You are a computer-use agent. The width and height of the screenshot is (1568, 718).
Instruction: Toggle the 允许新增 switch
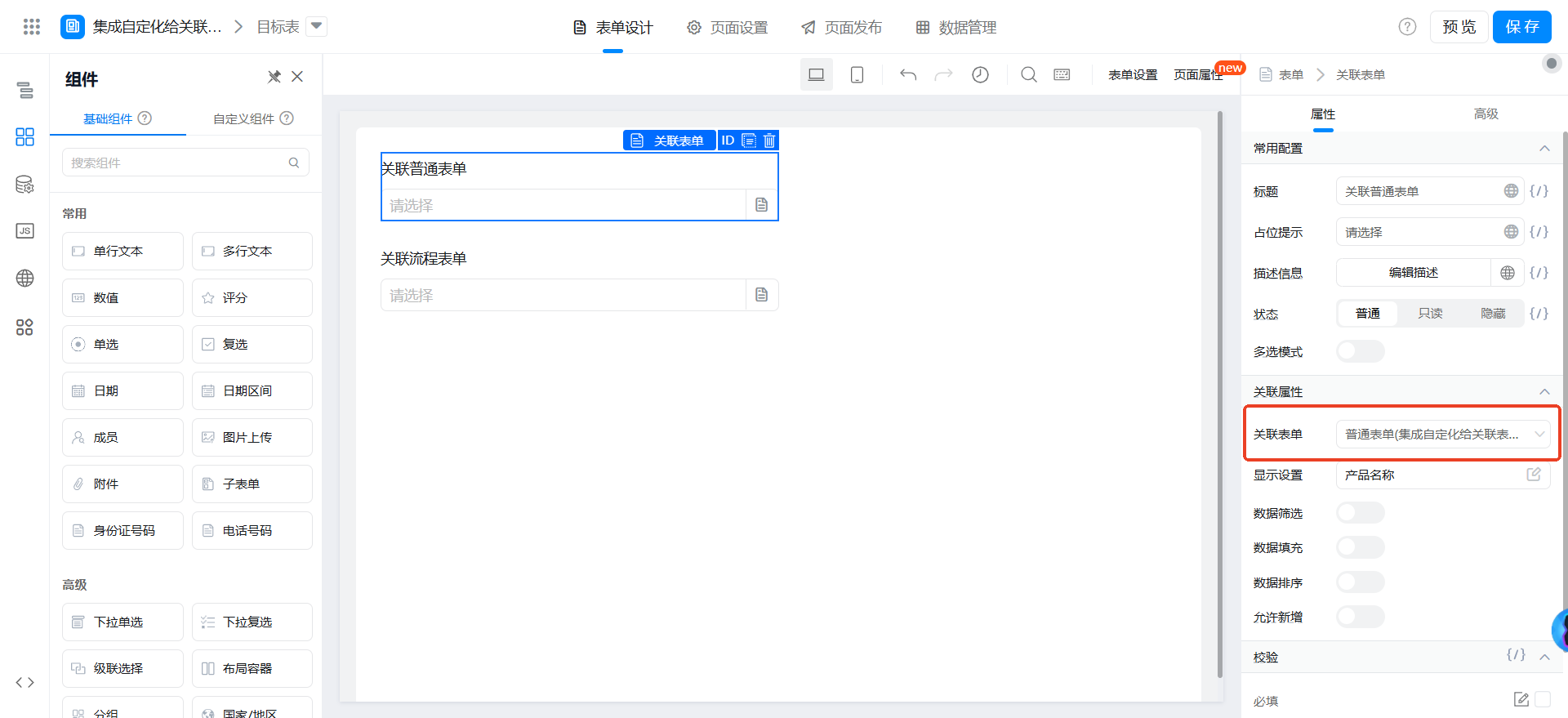(1361, 616)
